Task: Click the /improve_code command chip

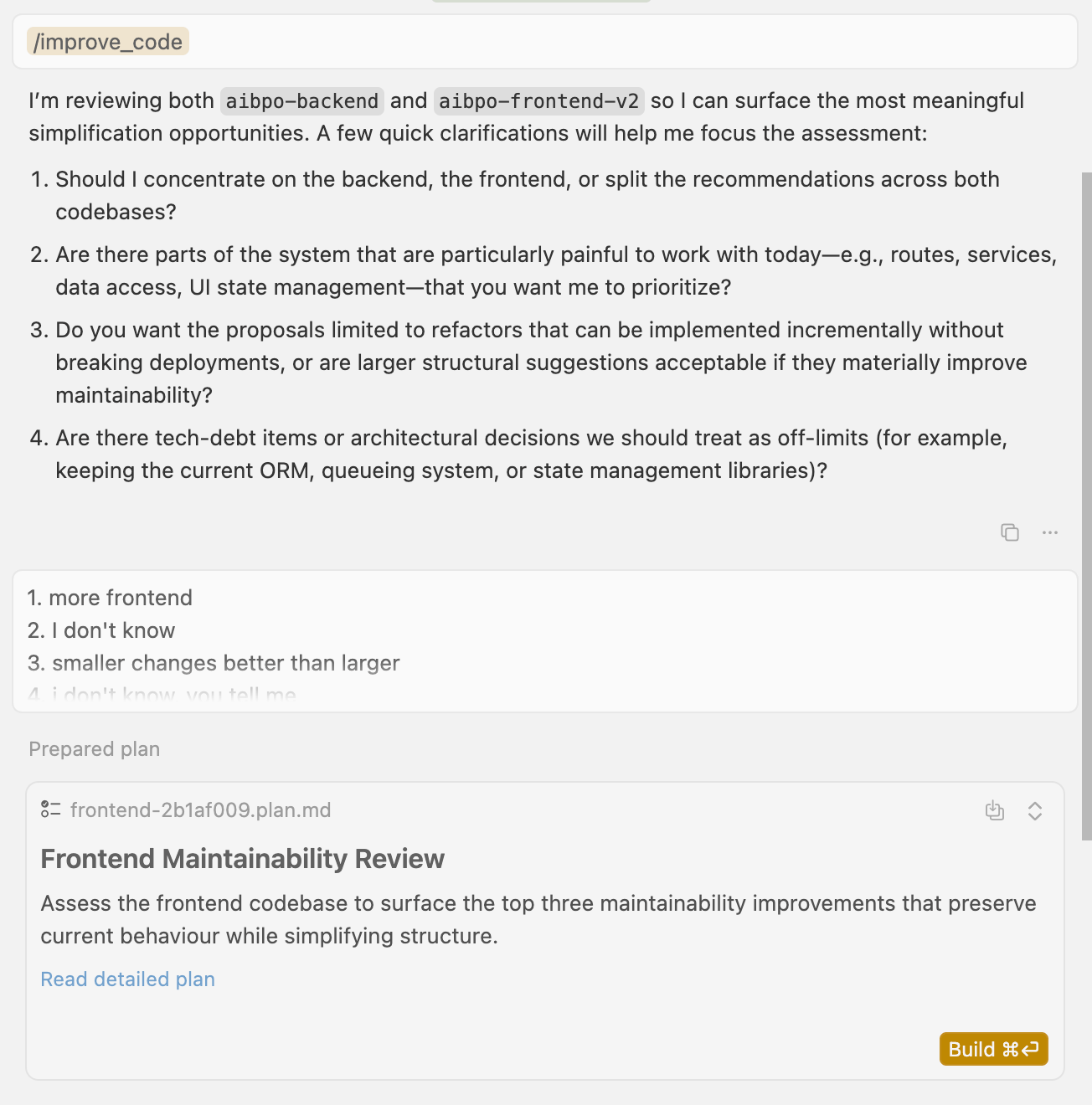Action: coord(108,42)
